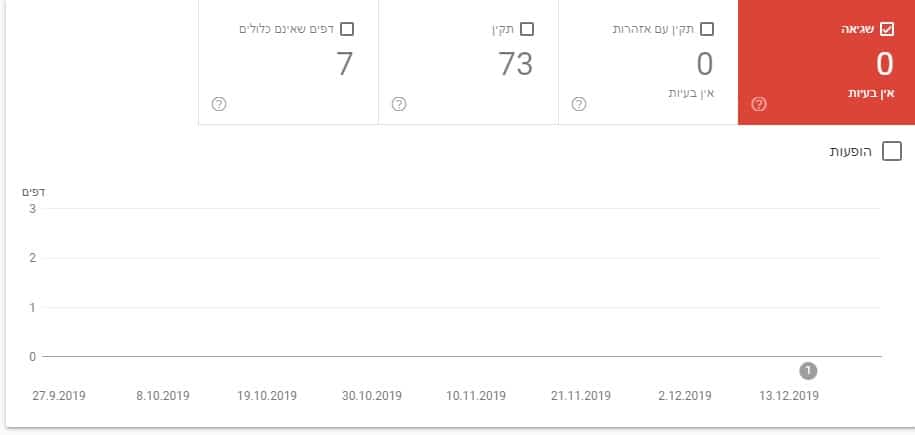Enable the דפים שאינם כלולים checkbox

tap(347, 29)
